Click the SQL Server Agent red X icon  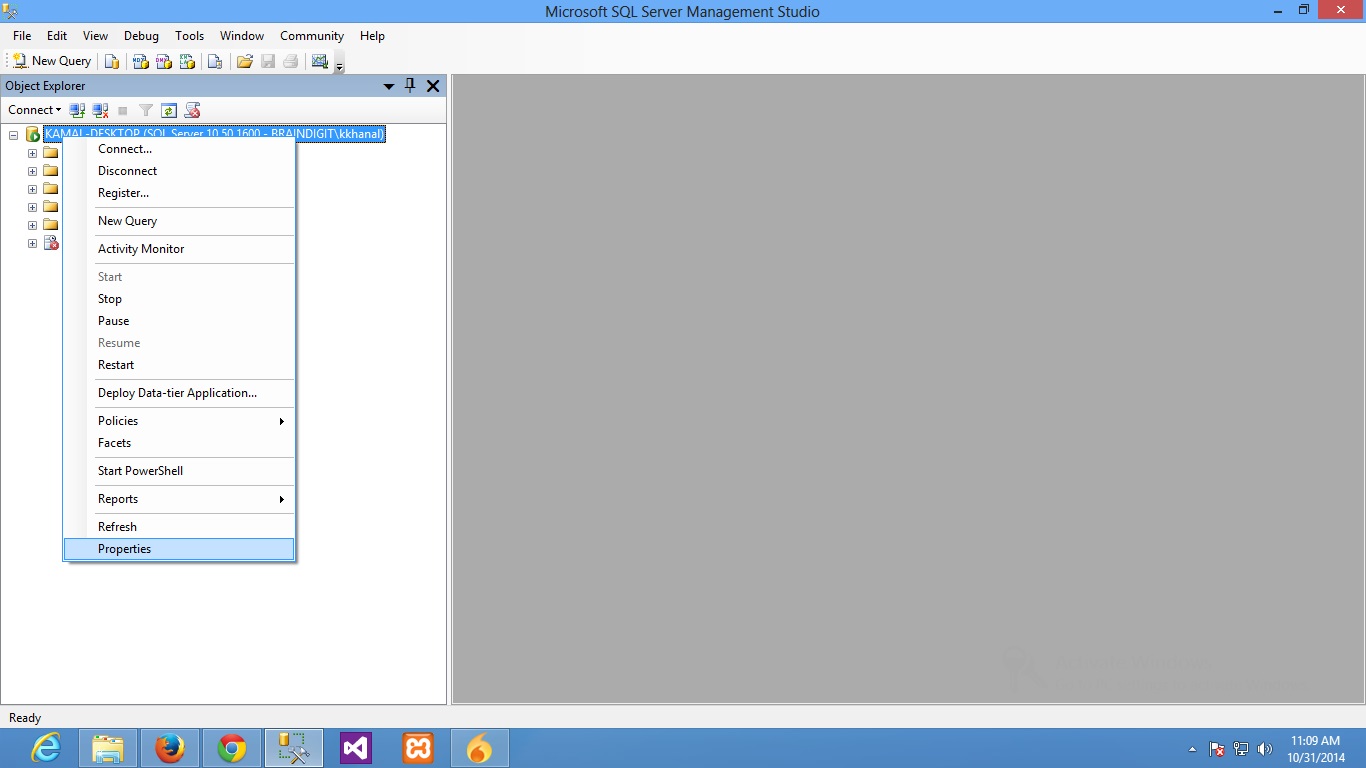click(x=51, y=243)
